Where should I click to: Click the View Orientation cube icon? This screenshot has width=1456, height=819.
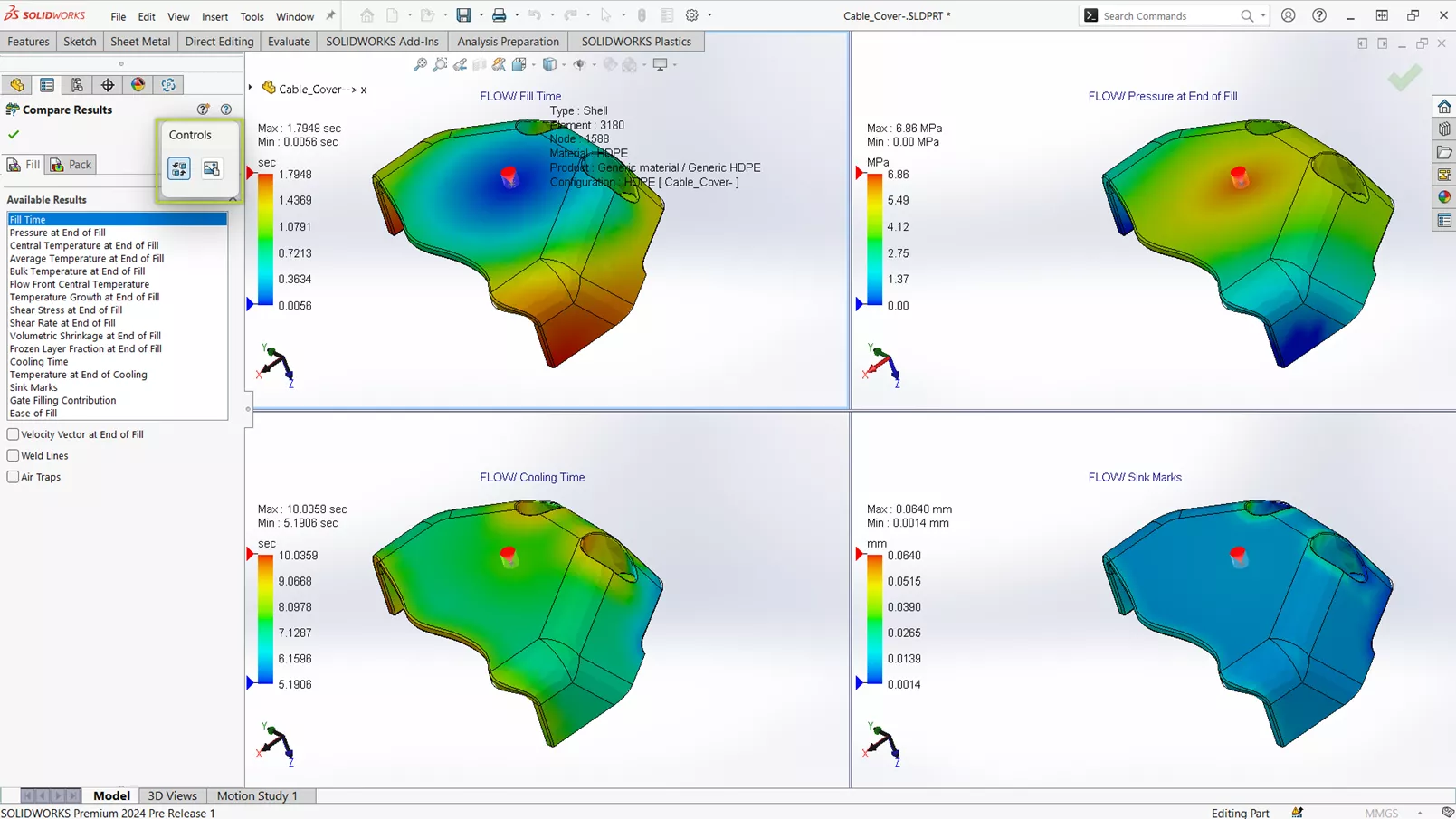(x=519, y=64)
